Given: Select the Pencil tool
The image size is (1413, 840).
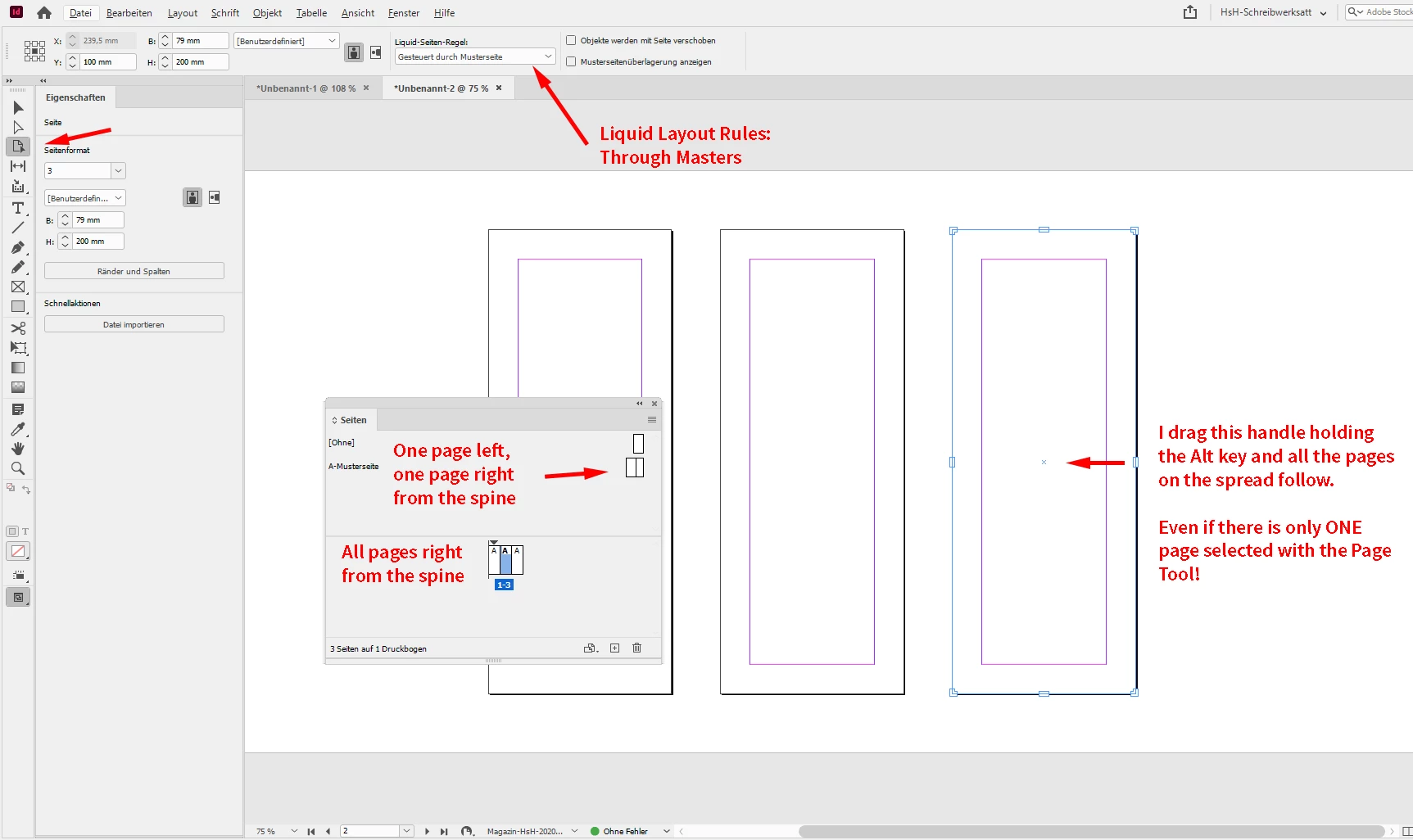Looking at the screenshot, I should 18,267.
